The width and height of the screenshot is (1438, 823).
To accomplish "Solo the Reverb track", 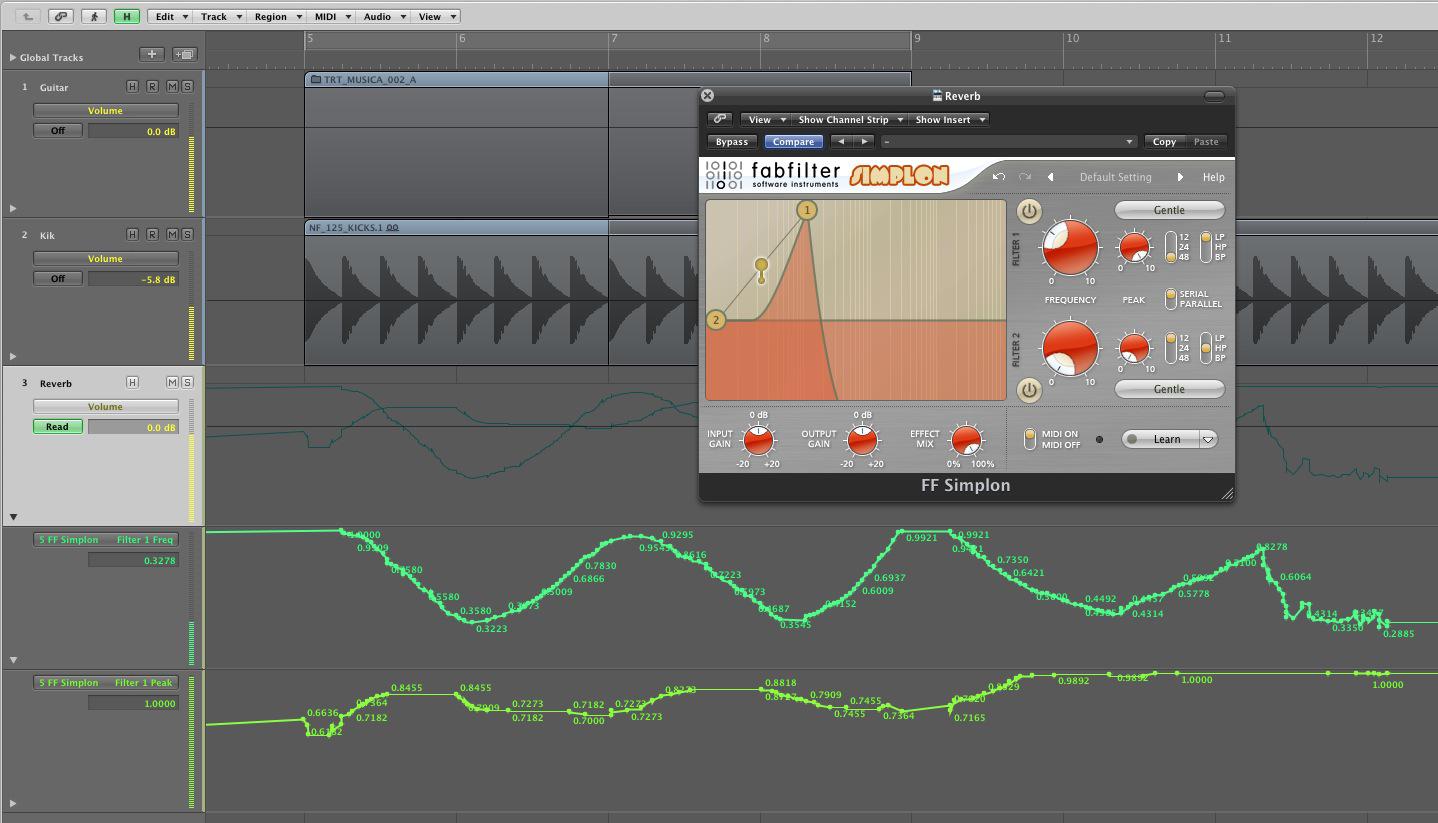I will click(x=187, y=382).
